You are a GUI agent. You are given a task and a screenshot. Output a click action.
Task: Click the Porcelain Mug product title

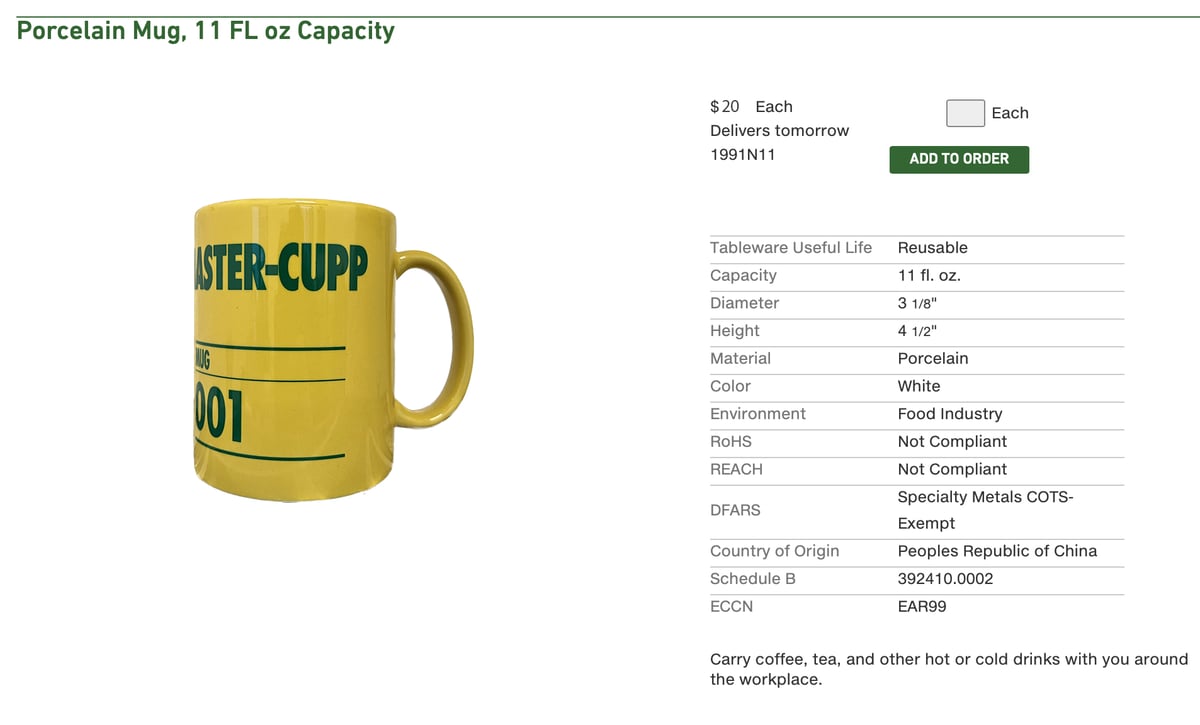(x=206, y=31)
